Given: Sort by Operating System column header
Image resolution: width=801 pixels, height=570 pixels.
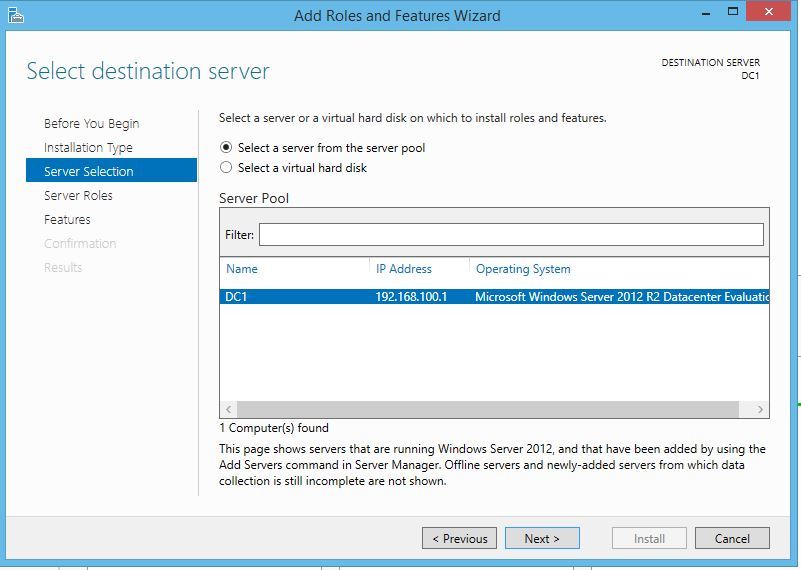Looking at the screenshot, I should click(523, 269).
